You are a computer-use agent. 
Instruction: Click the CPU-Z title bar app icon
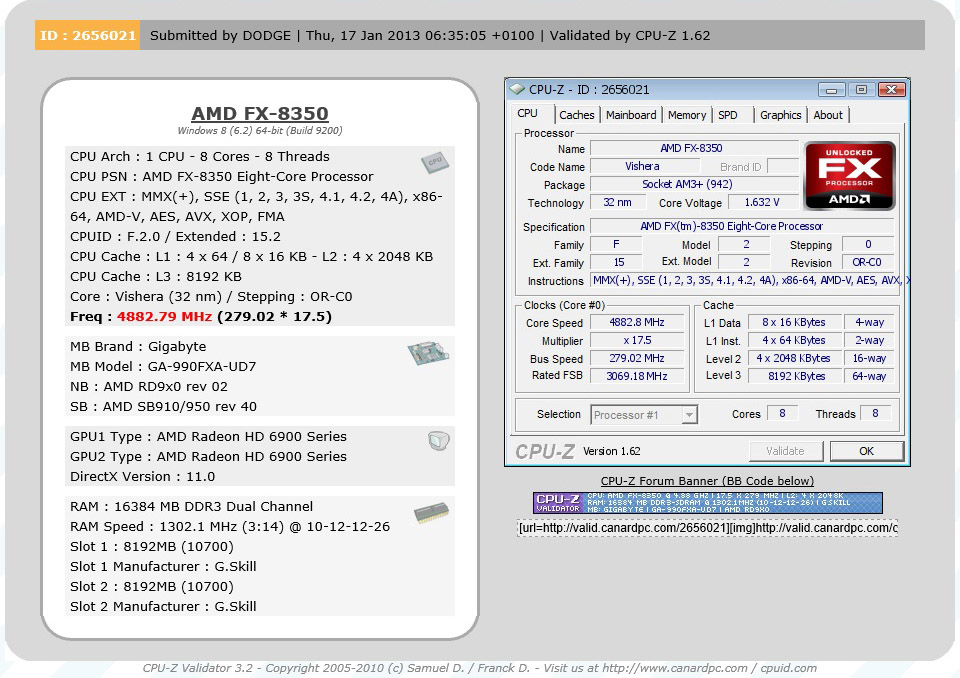pos(517,89)
